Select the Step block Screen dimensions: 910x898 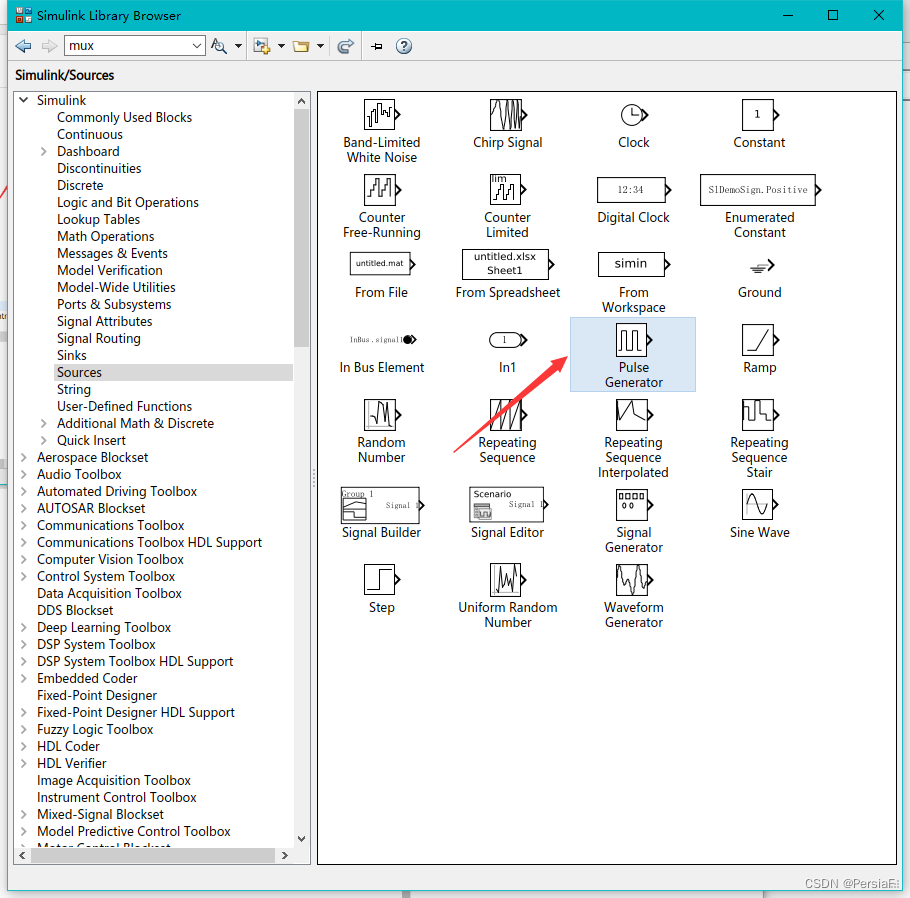381,588
